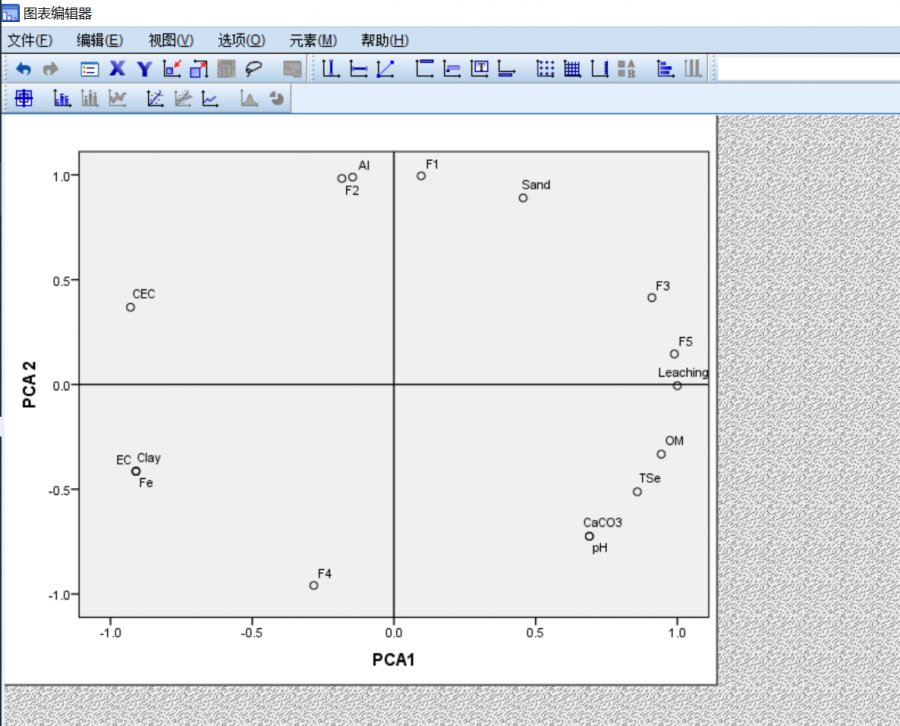
Task: Select the F4 data point marker
Action: pos(313,585)
